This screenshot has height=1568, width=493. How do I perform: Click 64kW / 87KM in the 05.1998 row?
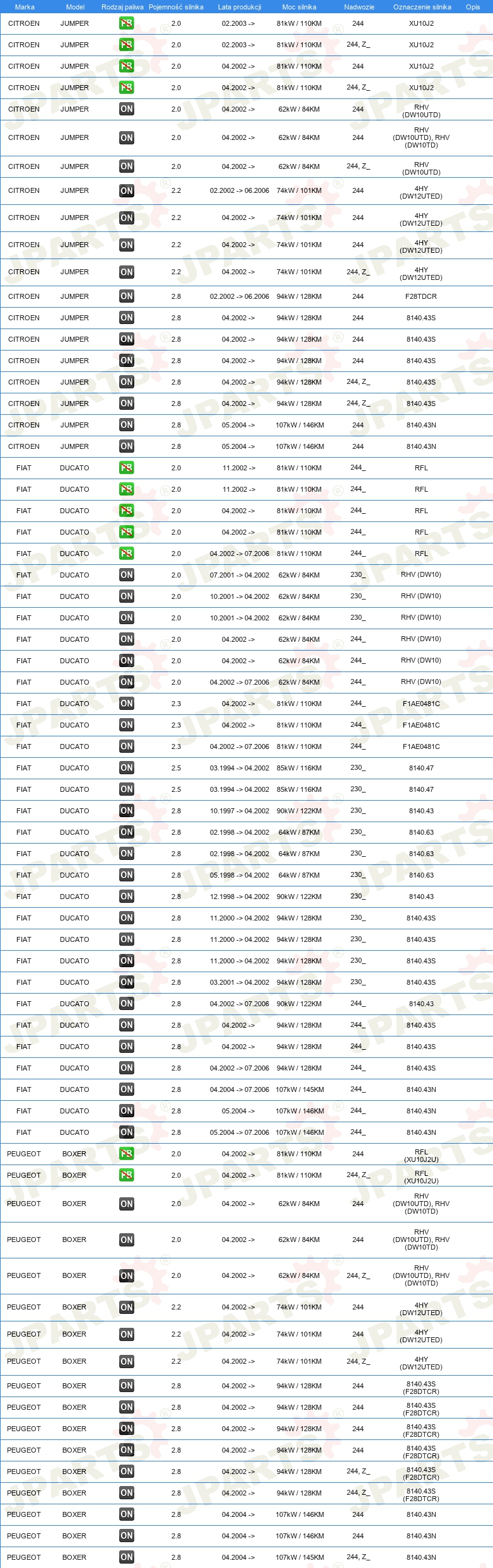(299, 875)
